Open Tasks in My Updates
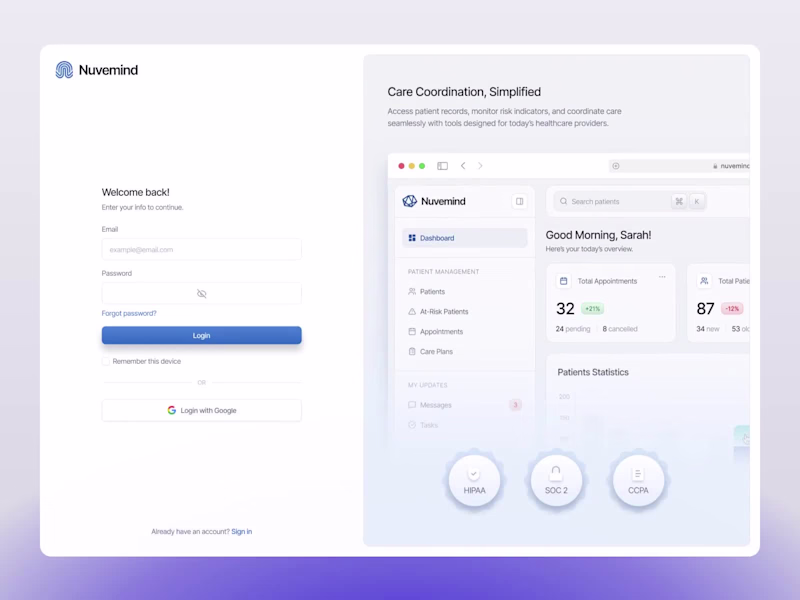The width and height of the screenshot is (800, 600). 464,424
